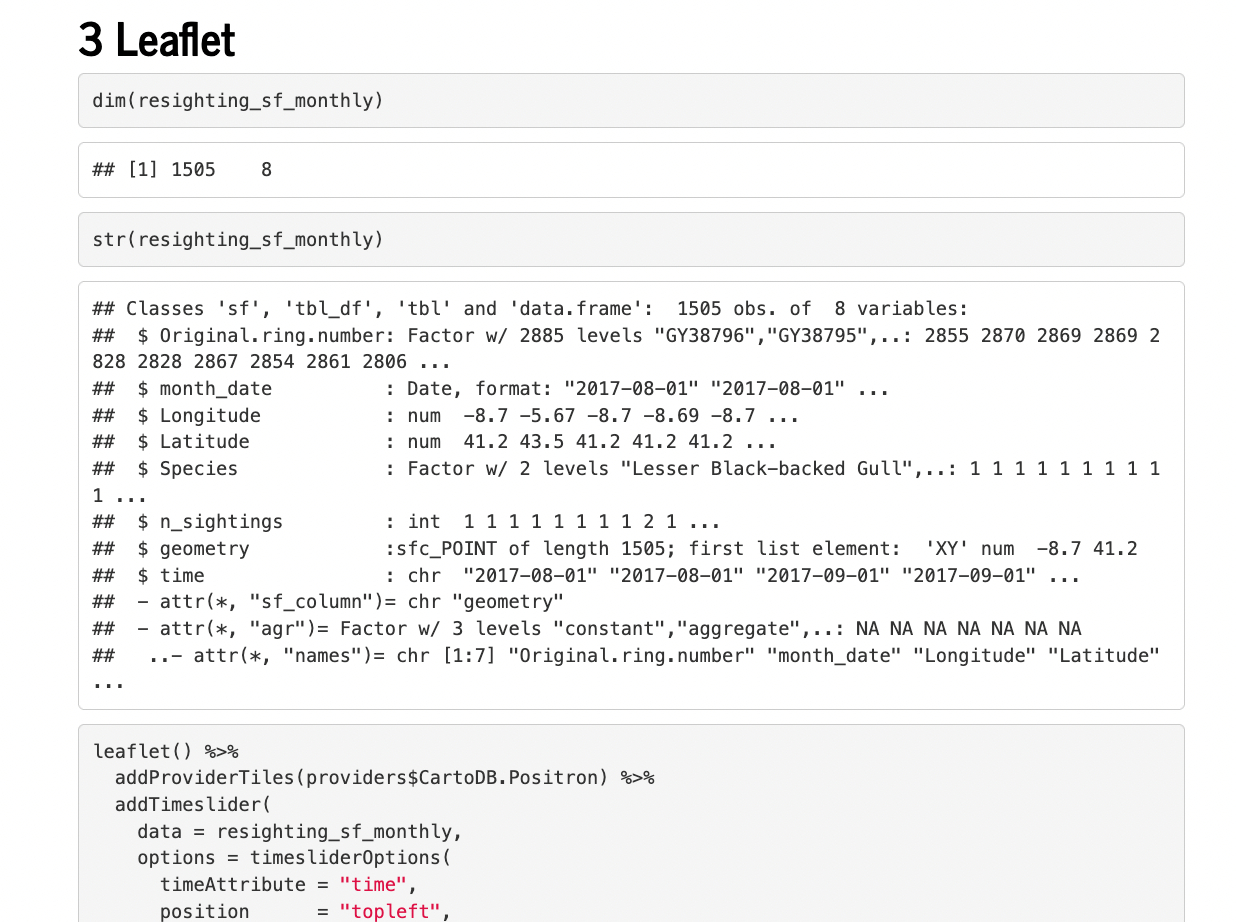Click the attr "names" output line
1236x922 pixels.
(625, 656)
